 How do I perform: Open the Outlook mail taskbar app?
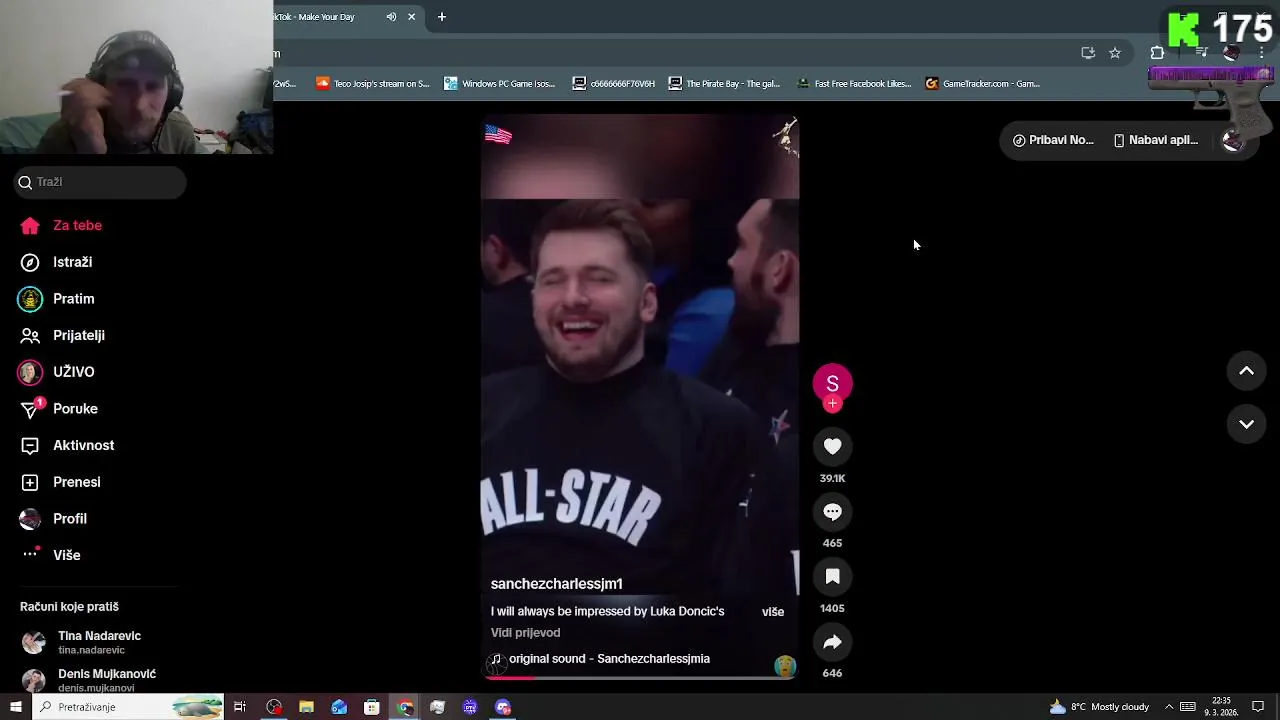pos(339,707)
